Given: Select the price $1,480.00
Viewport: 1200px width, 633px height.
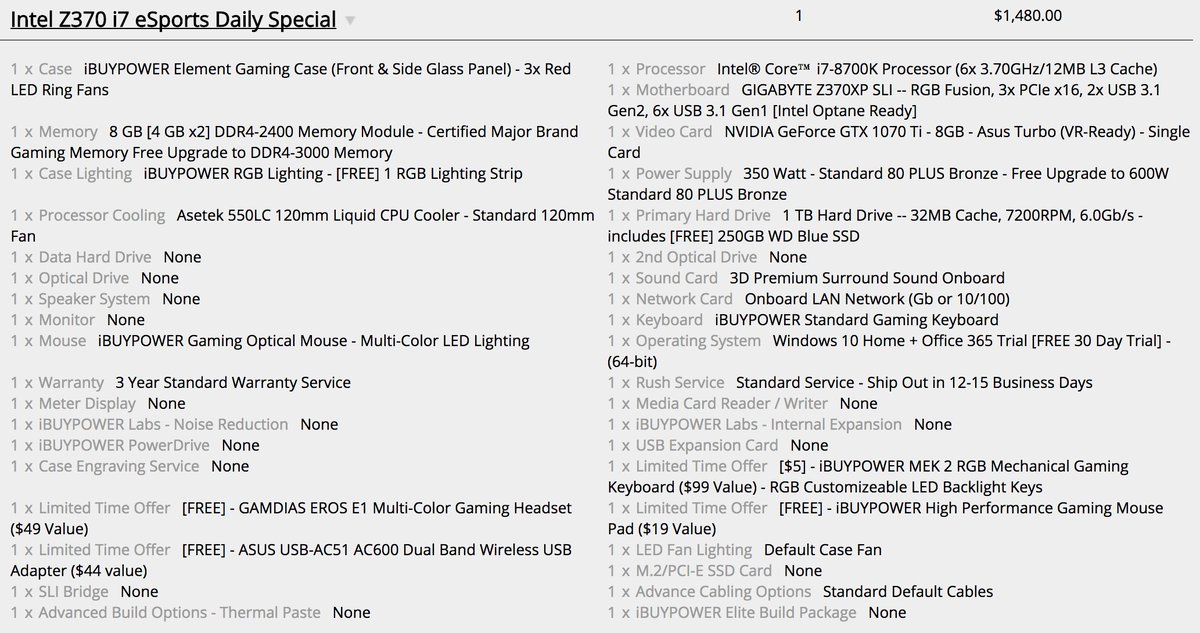Looking at the screenshot, I should [1028, 16].
